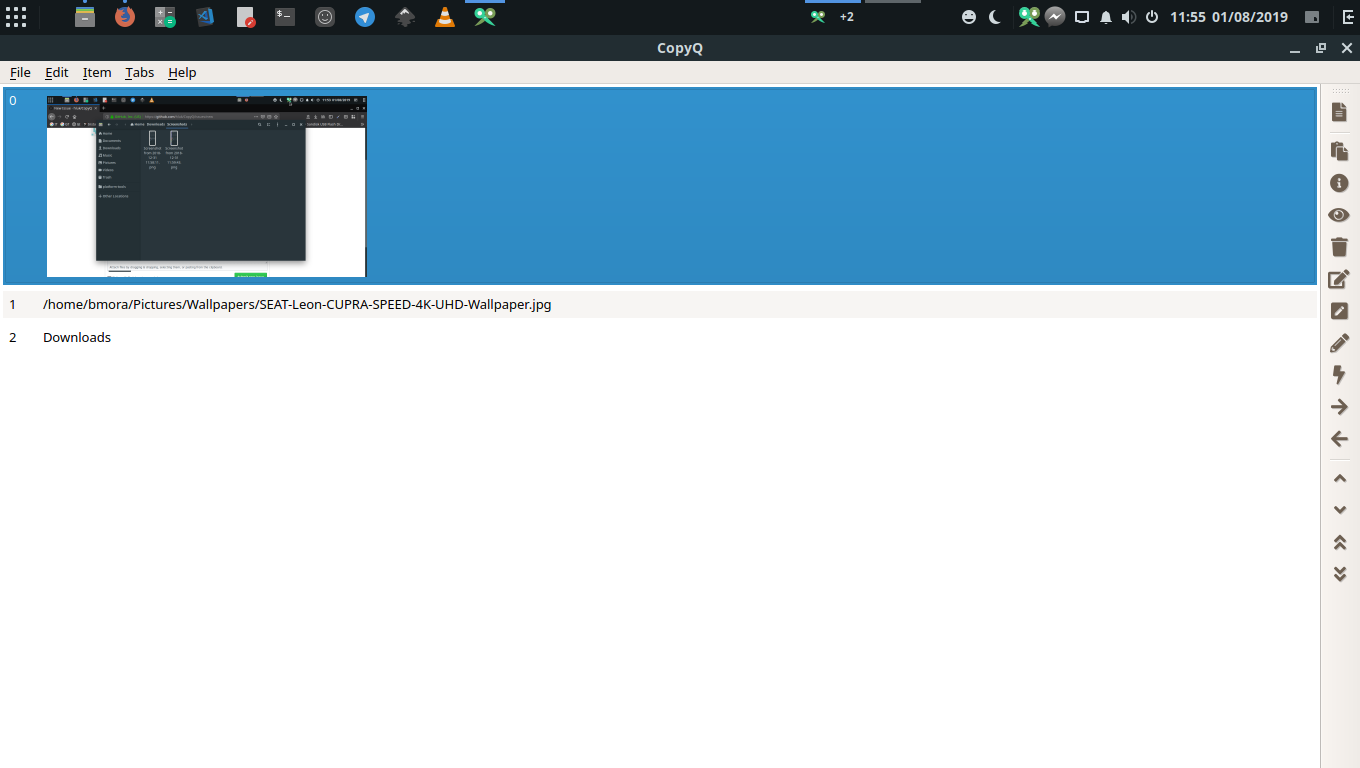The width and height of the screenshot is (1360, 768).
Task: Click the CopyQ scissors icon in launcher
Action: pos(485,17)
